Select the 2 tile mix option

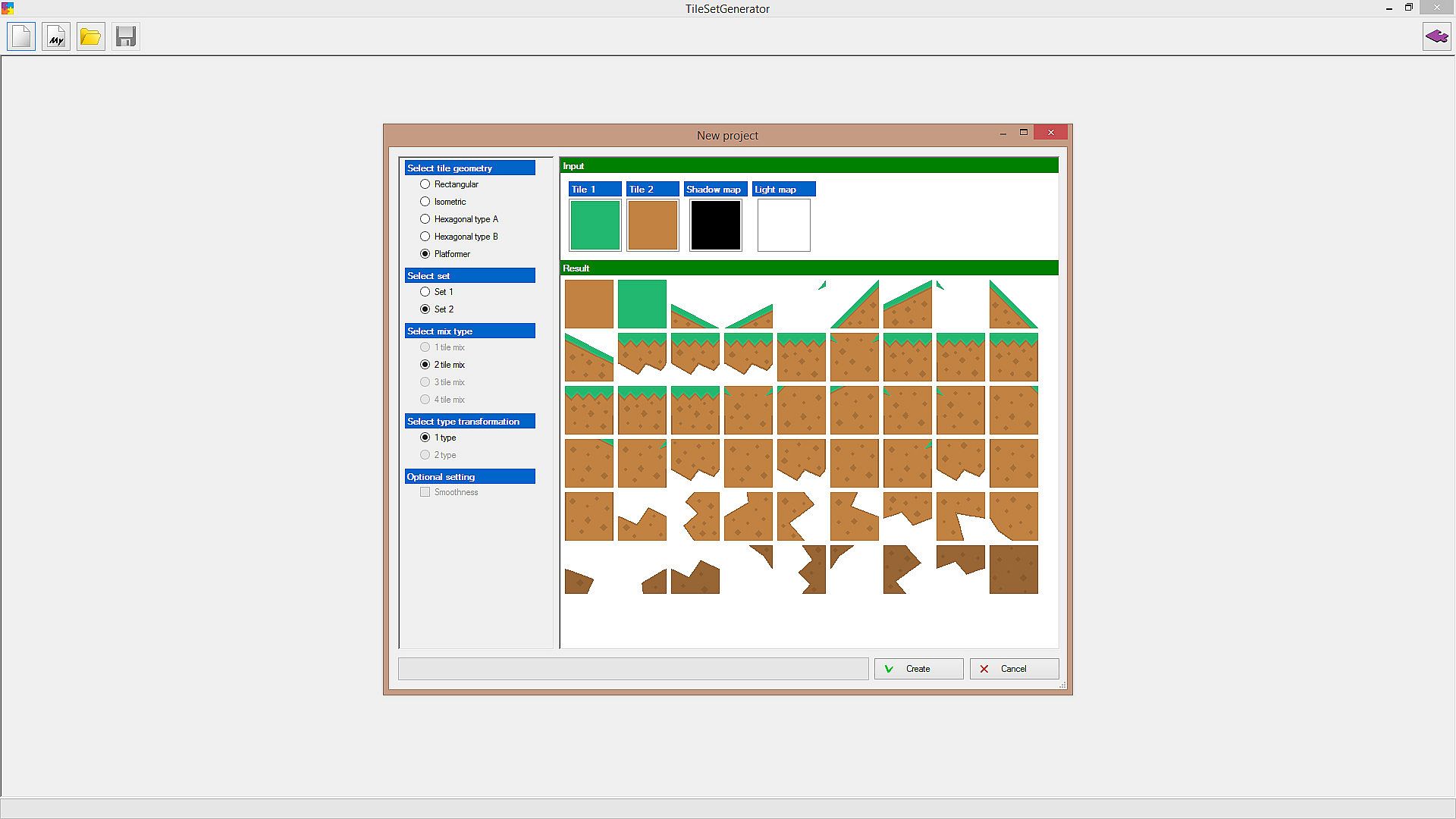click(425, 365)
